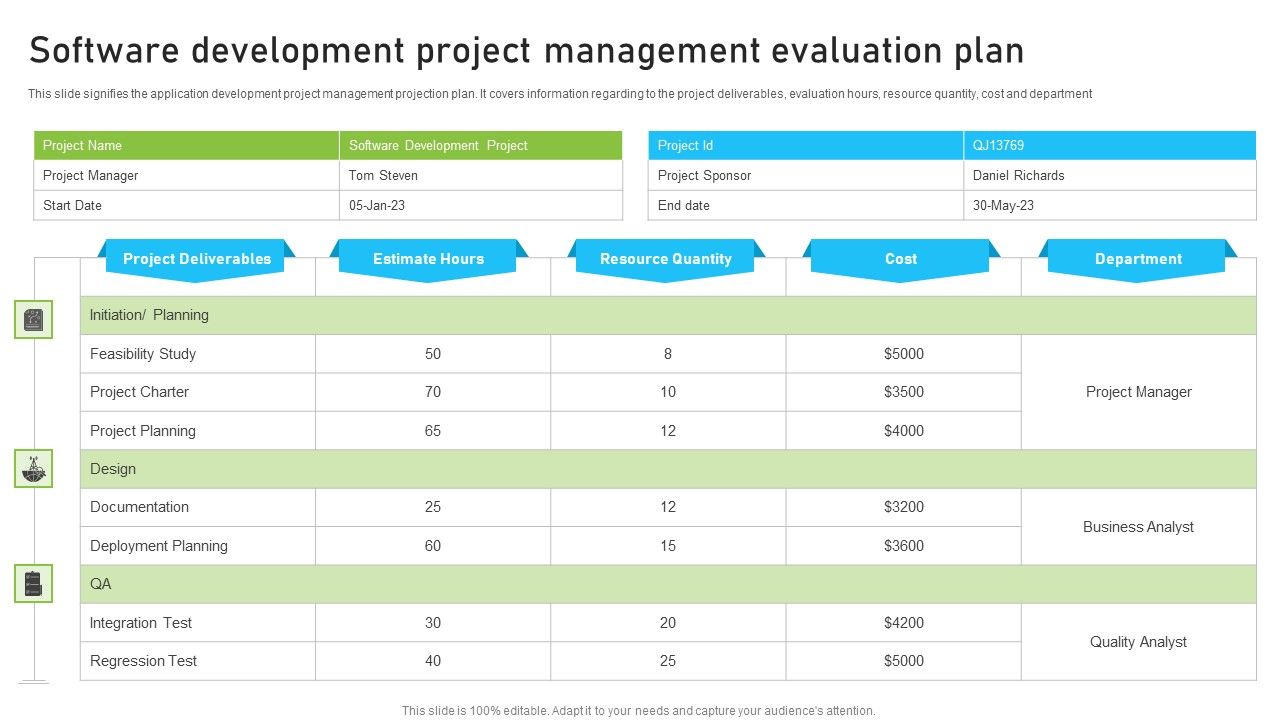Select the QJ13769 cell
This screenshot has height=720, width=1280.
pyautogui.click(x=1110, y=146)
